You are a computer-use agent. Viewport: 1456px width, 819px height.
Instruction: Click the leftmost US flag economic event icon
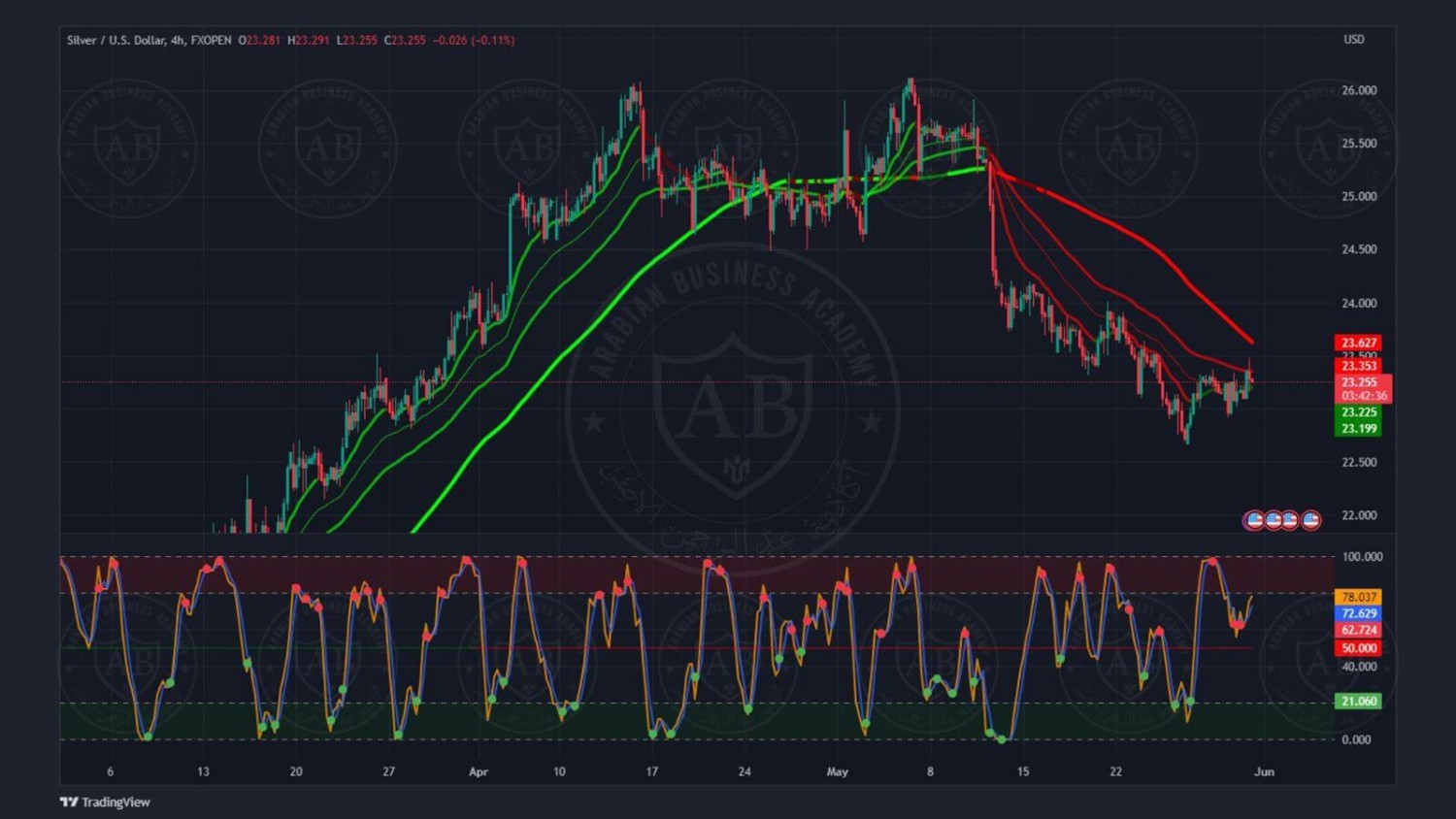pyautogui.click(x=1254, y=520)
